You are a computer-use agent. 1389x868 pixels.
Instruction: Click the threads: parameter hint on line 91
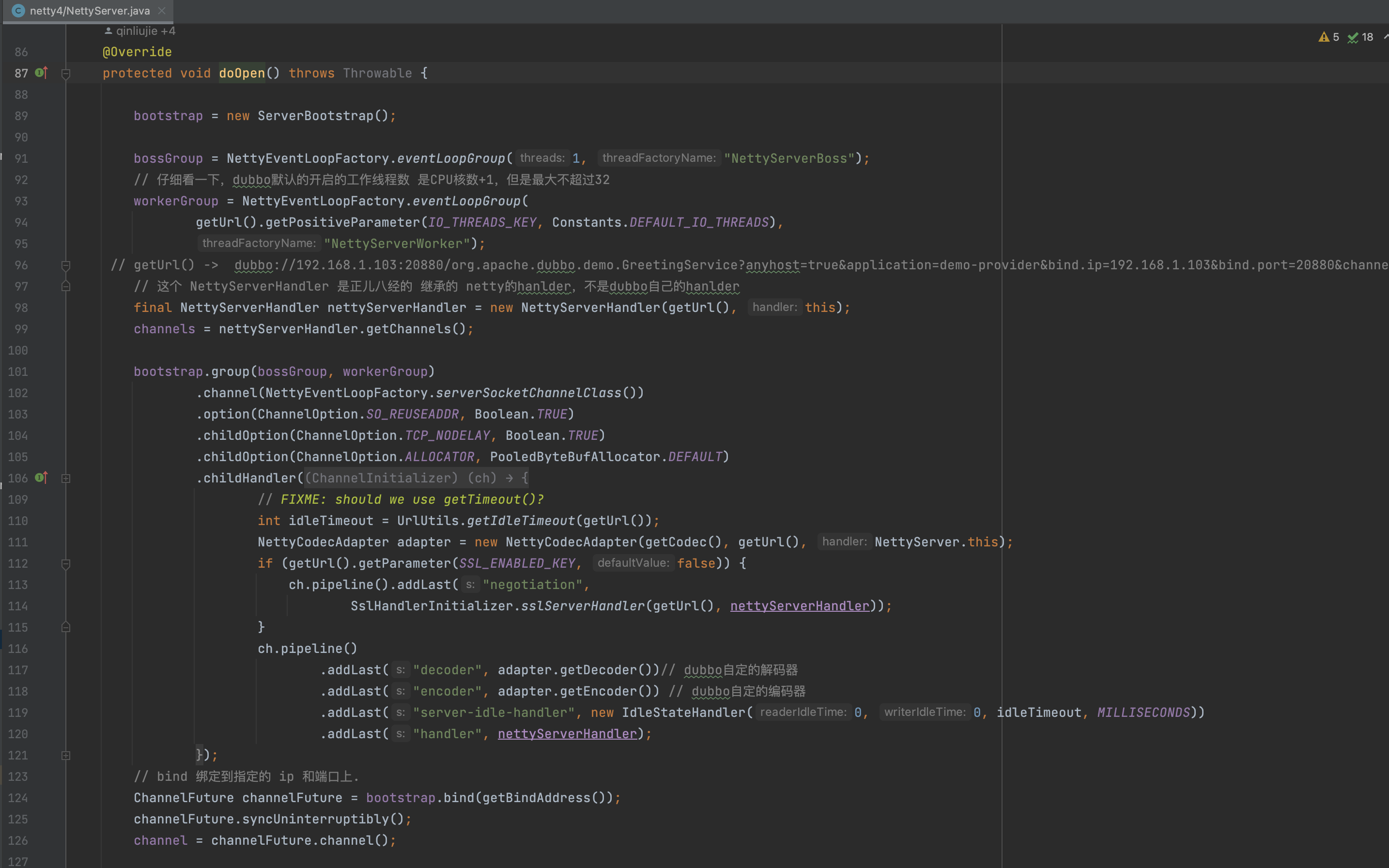[x=542, y=158]
